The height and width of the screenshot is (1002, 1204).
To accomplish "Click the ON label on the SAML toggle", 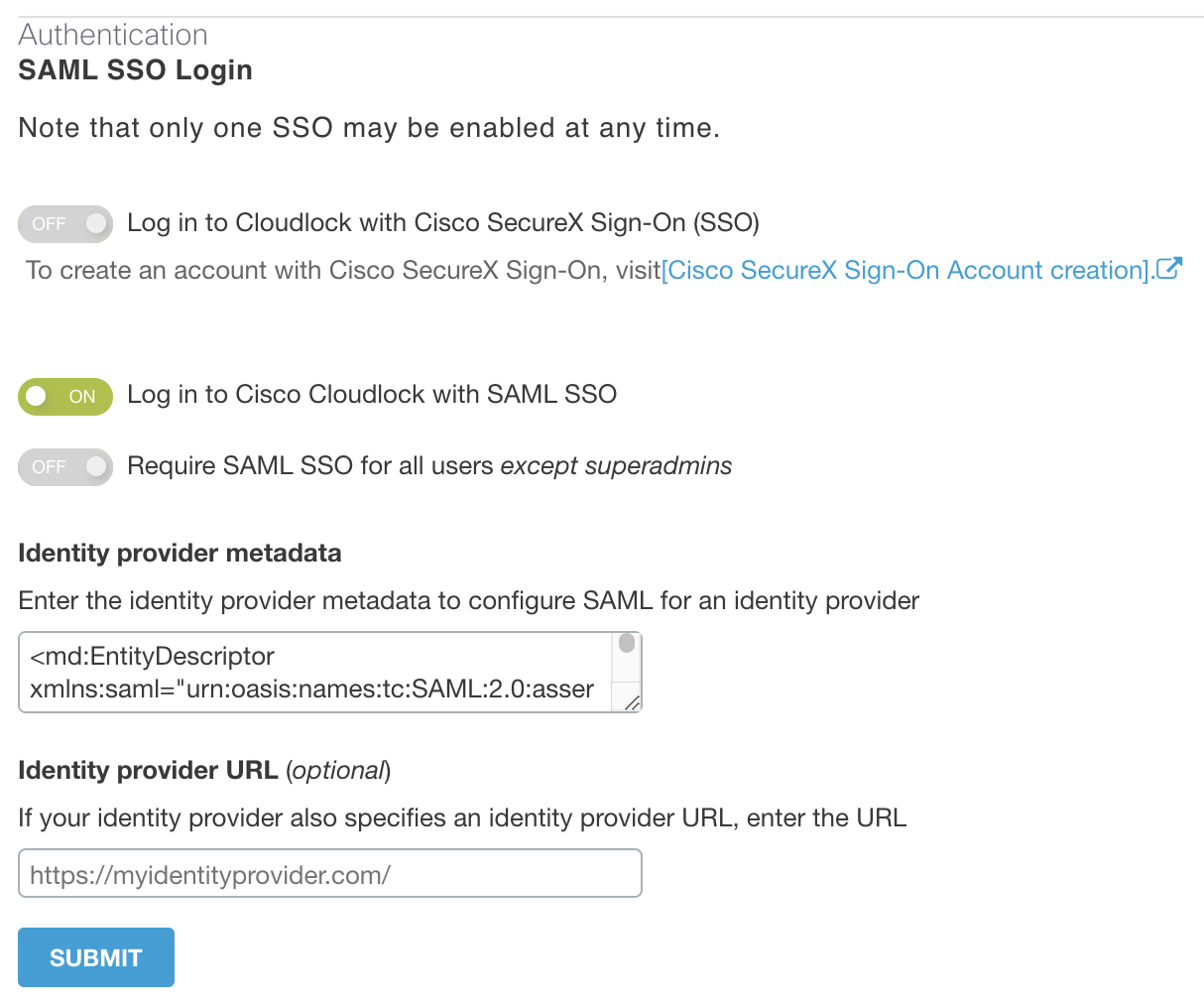I will pos(81,396).
